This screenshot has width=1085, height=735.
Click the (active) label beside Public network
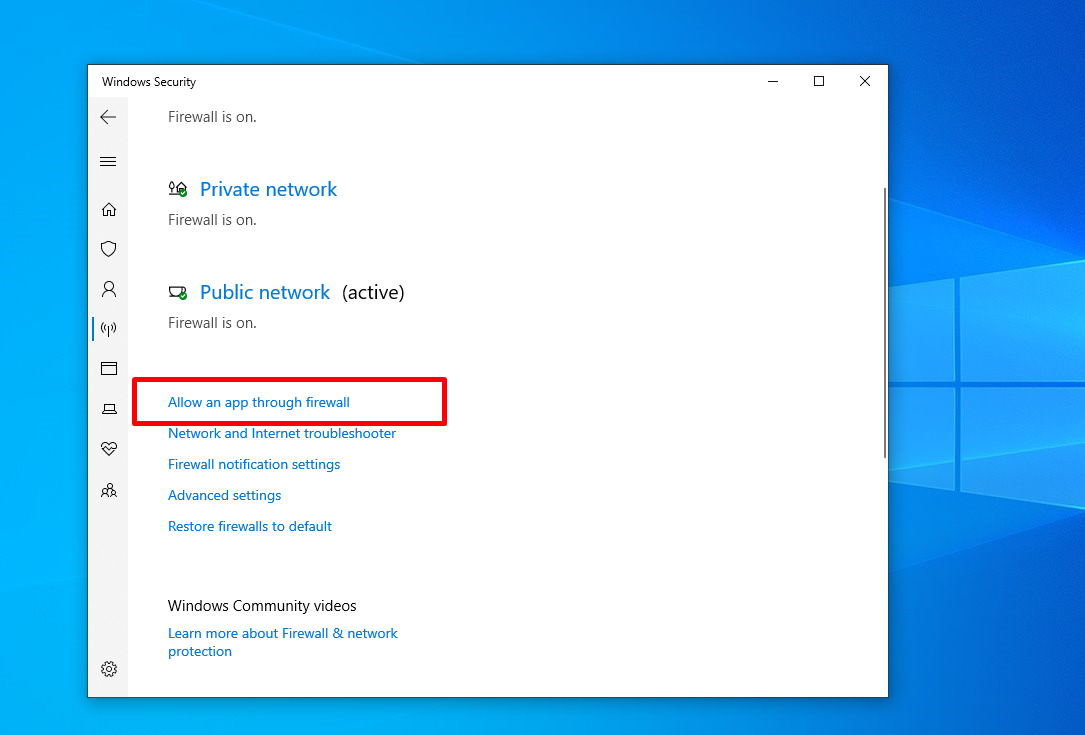coord(373,292)
